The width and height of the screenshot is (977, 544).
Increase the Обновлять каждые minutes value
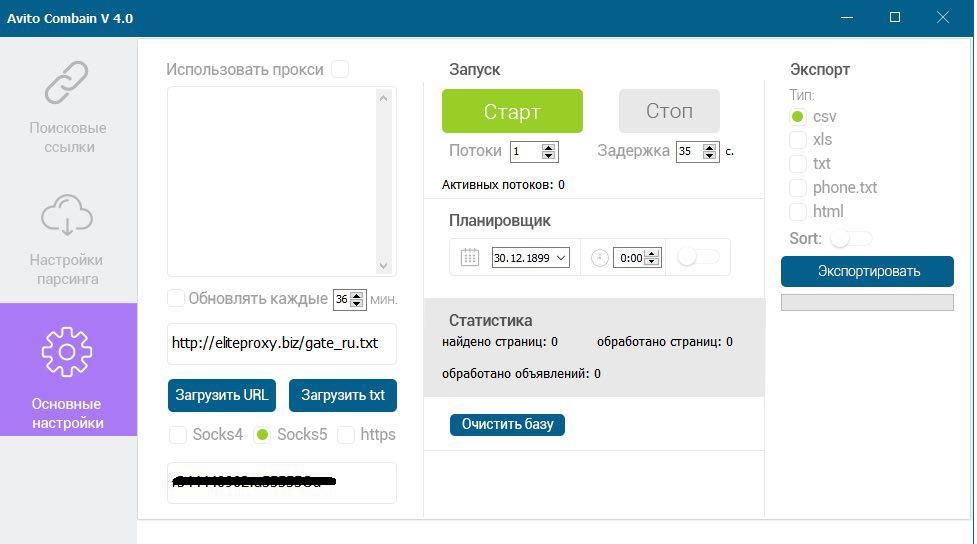(x=356, y=295)
